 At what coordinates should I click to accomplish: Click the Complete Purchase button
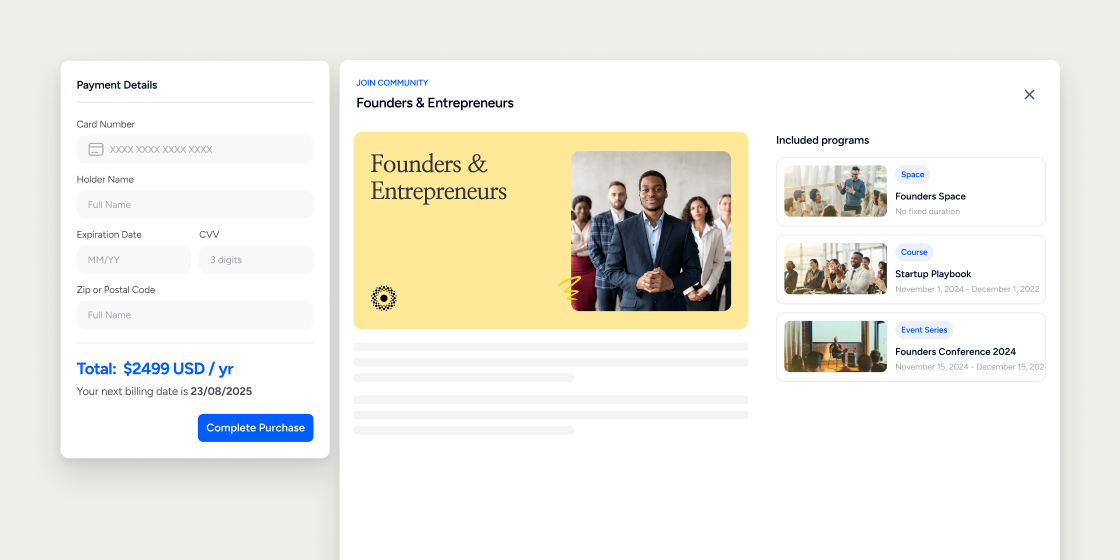256,428
